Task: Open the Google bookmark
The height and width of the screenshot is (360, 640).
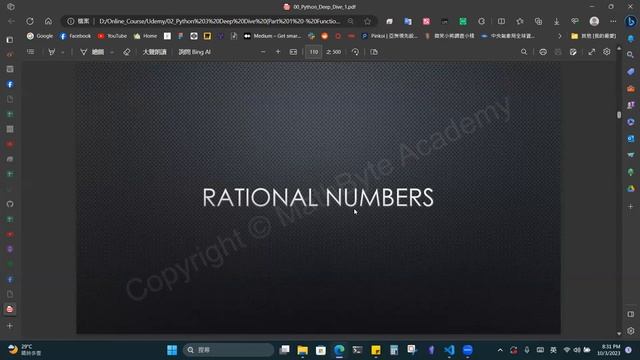Action: [x=40, y=36]
